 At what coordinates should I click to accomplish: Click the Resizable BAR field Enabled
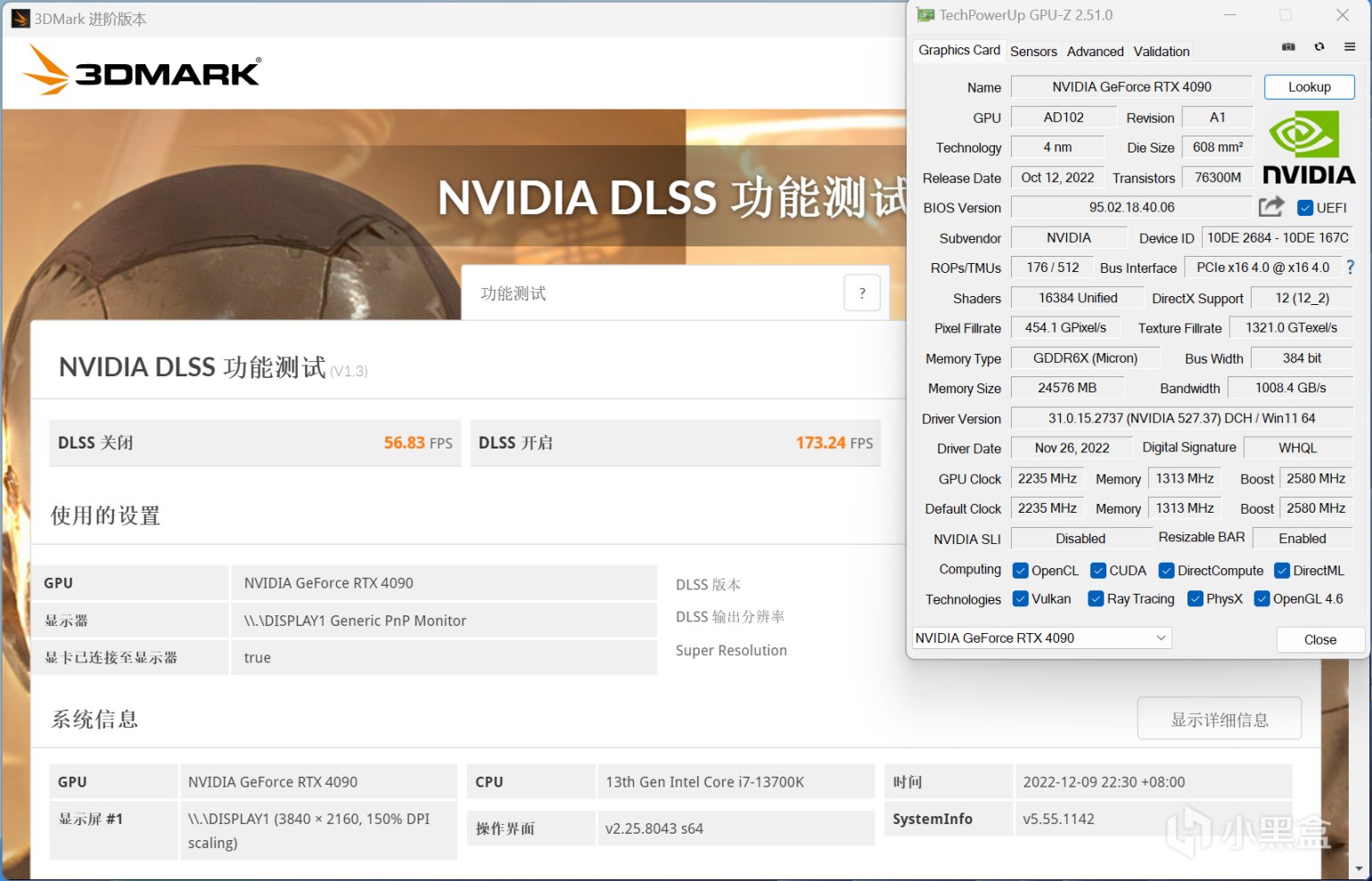click(x=1302, y=539)
